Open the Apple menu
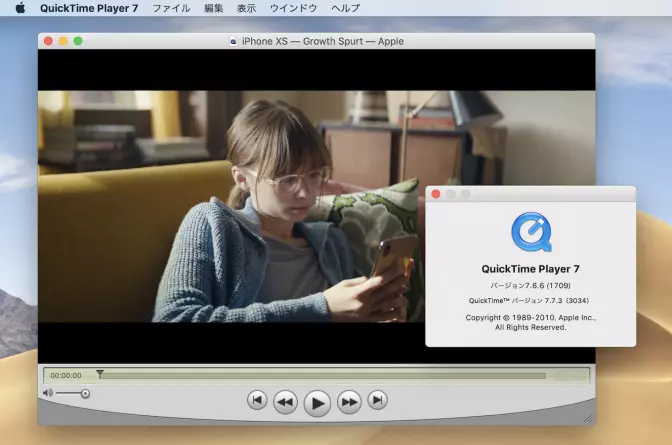This screenshot has height=445, width=672. (20, 8)
